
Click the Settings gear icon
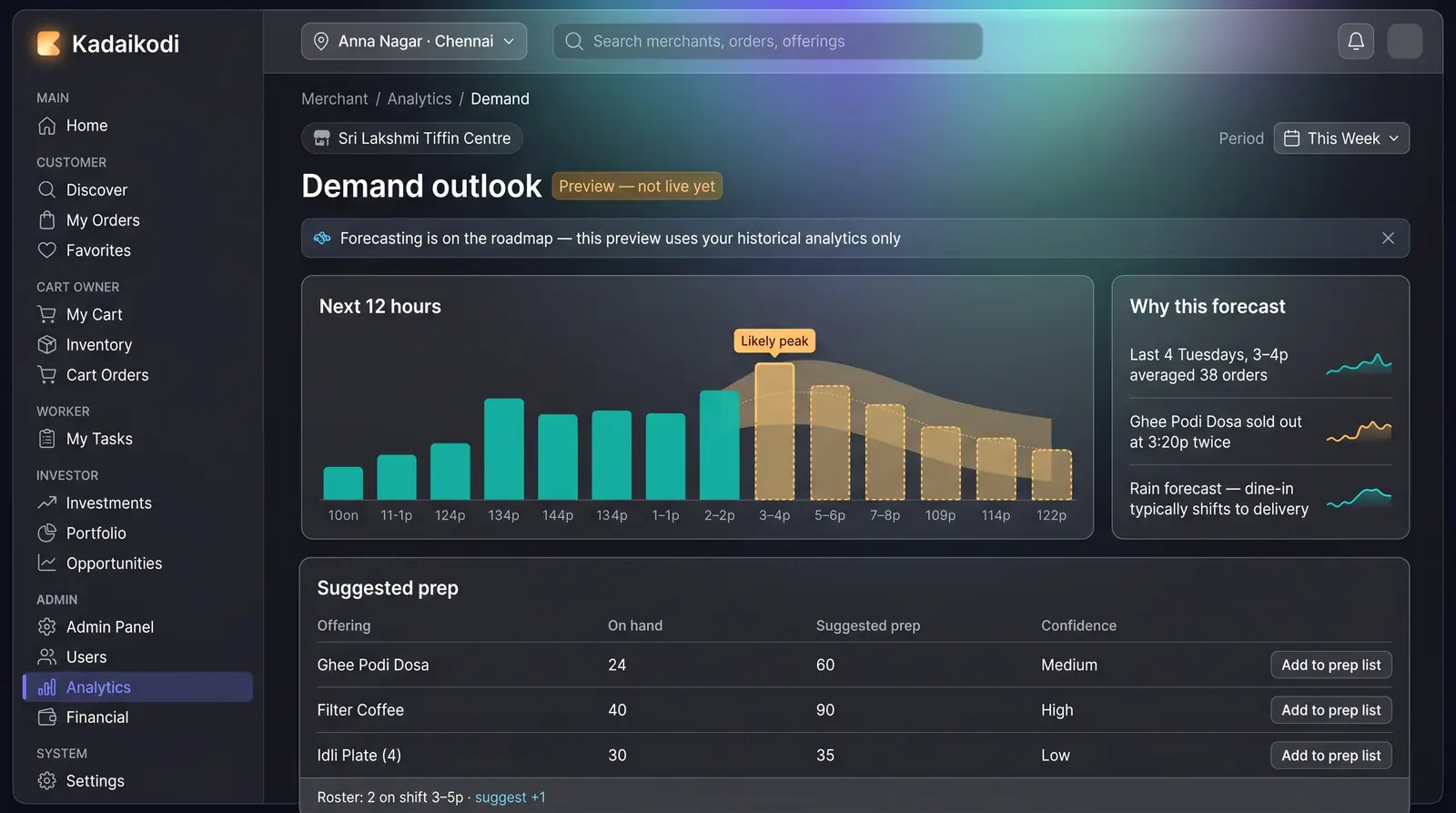[47, 781]
